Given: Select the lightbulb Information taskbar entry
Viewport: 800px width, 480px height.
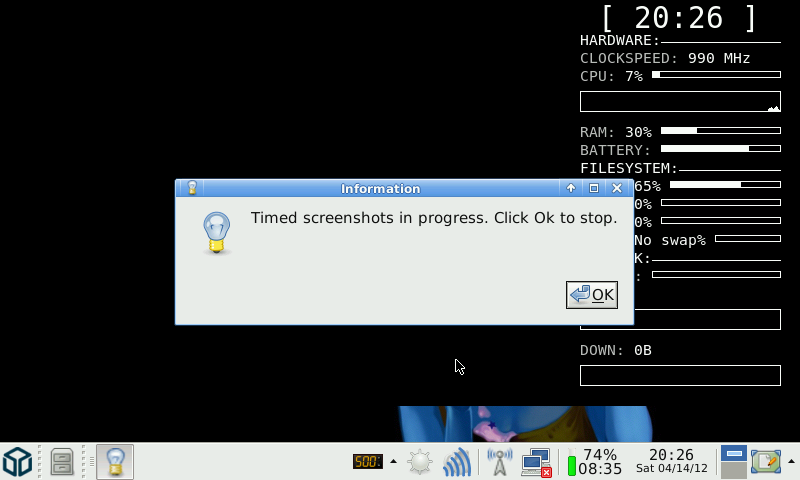Looking at the screenshot, I should (x=115, y=462).
